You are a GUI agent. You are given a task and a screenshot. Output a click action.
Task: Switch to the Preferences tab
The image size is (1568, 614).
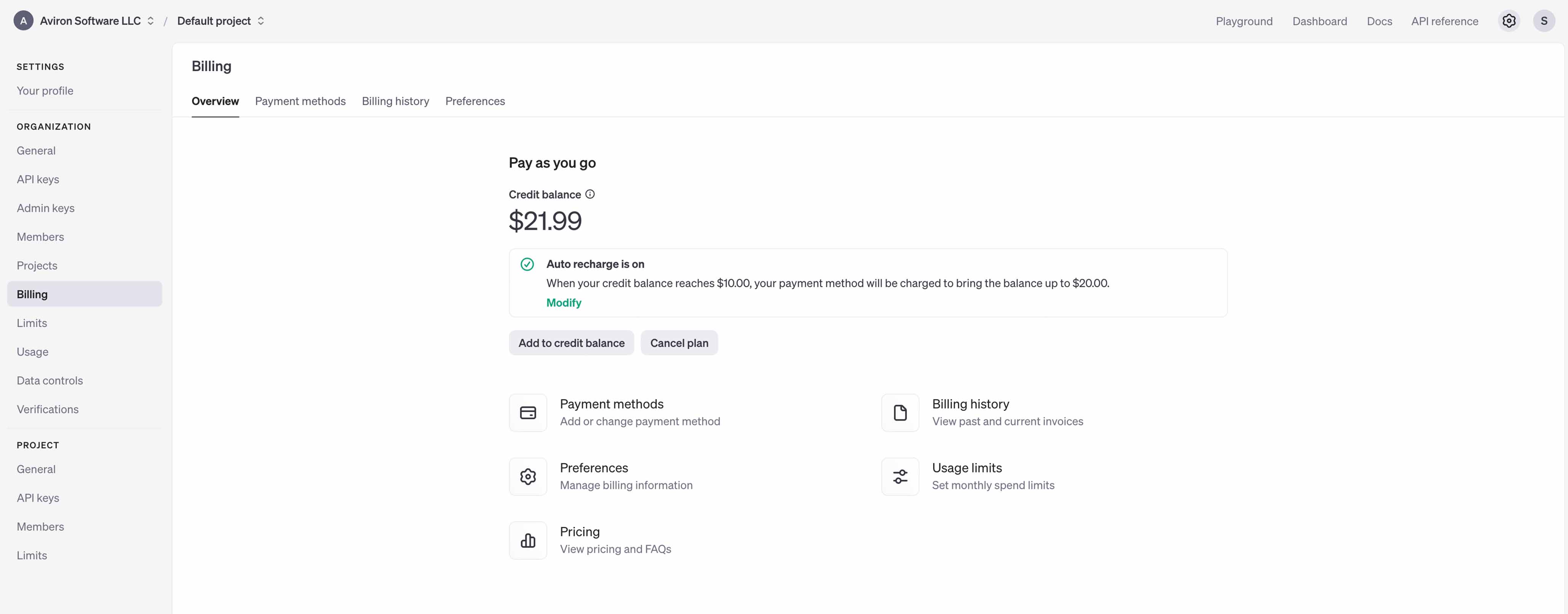475,101
